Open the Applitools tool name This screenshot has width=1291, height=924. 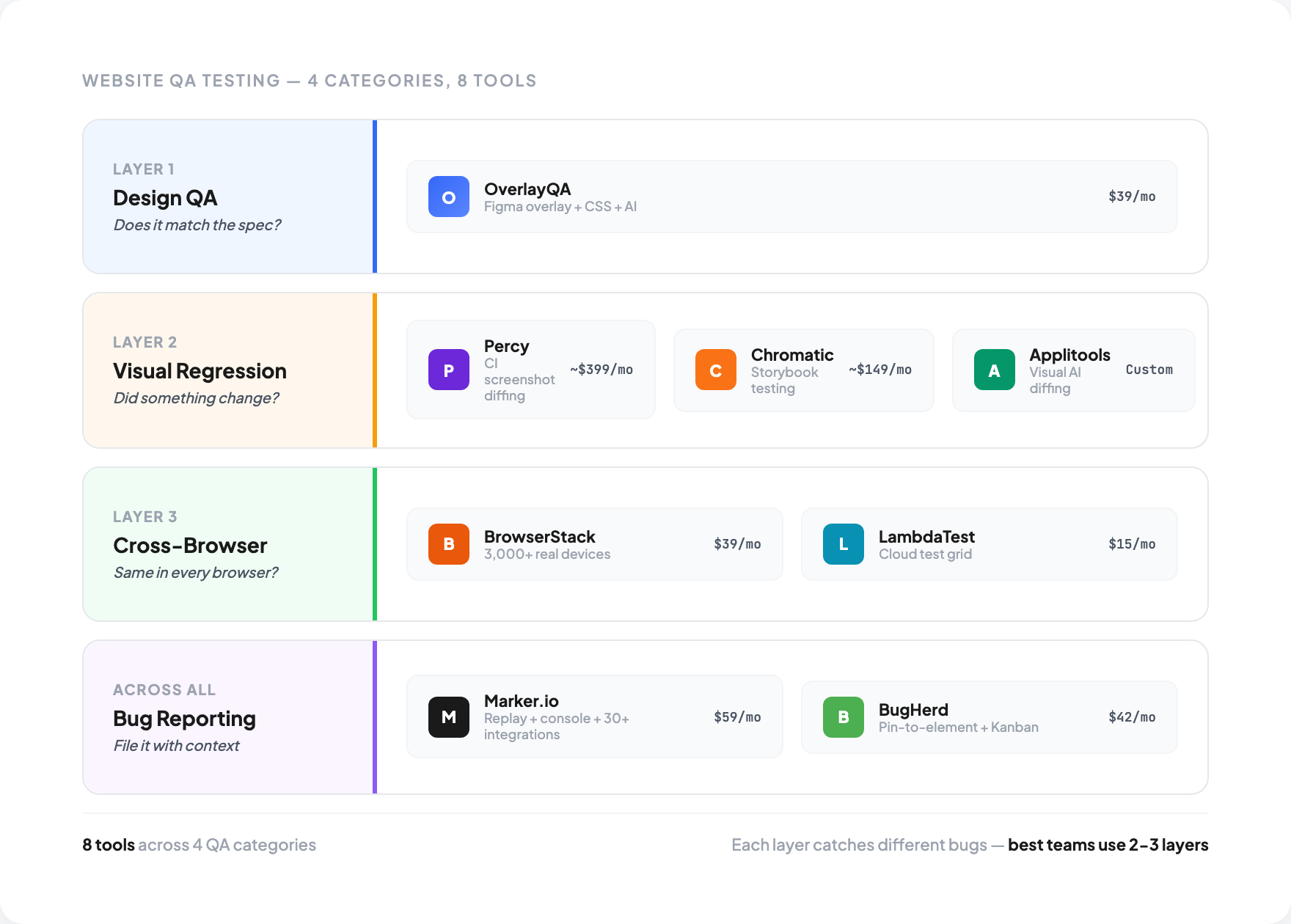[1070, 355]
